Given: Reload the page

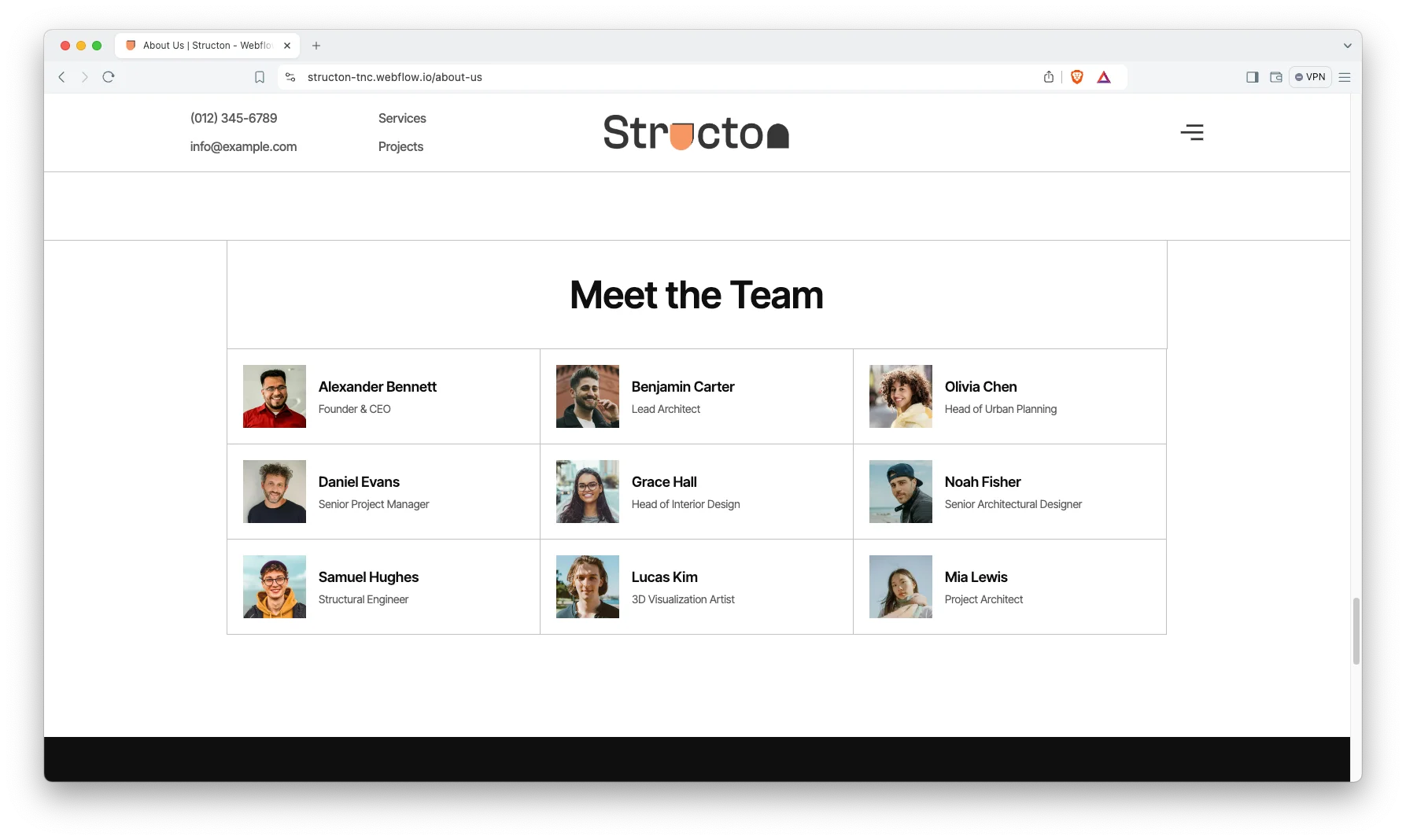Looking at the screenshot, I should (109, 77).
